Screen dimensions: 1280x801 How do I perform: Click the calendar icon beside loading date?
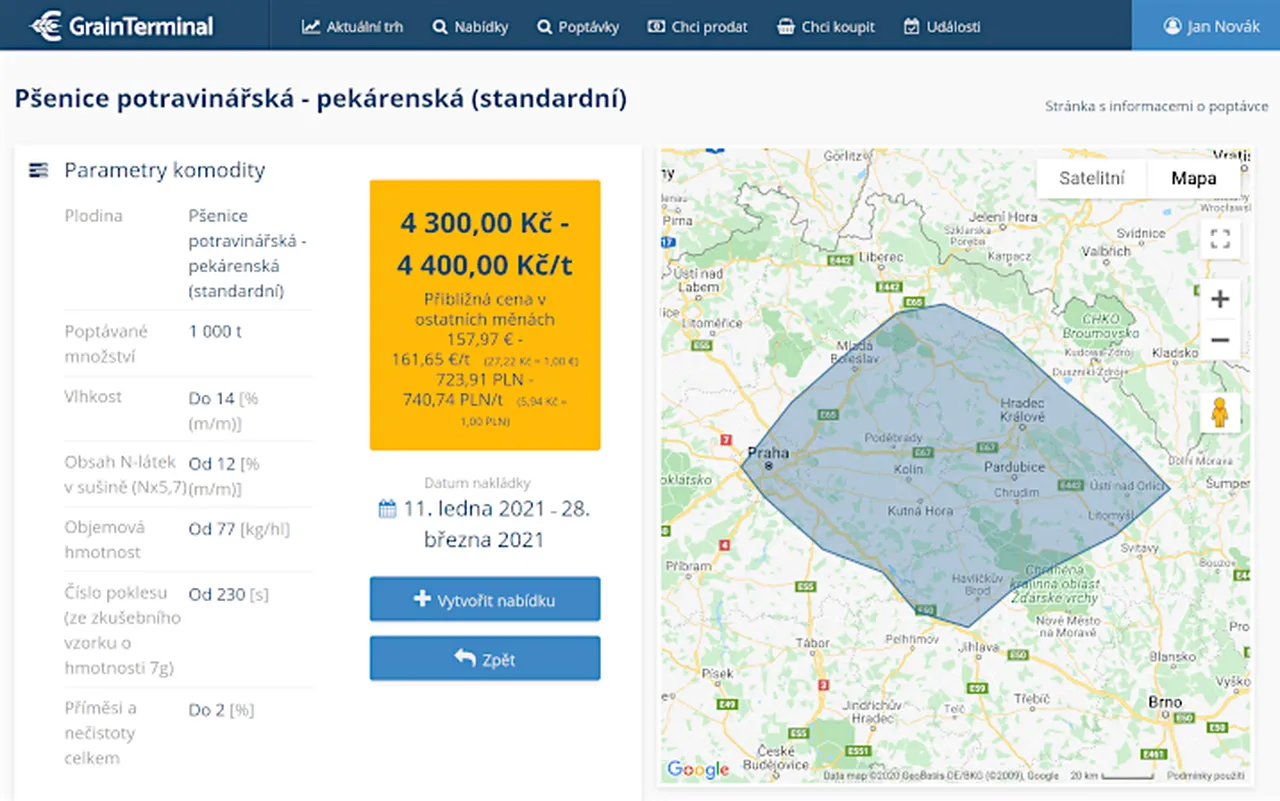tap(388, 509)
